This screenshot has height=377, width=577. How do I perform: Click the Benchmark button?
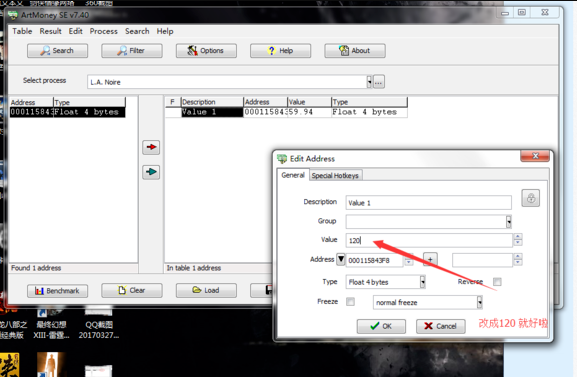pos(57,290)
